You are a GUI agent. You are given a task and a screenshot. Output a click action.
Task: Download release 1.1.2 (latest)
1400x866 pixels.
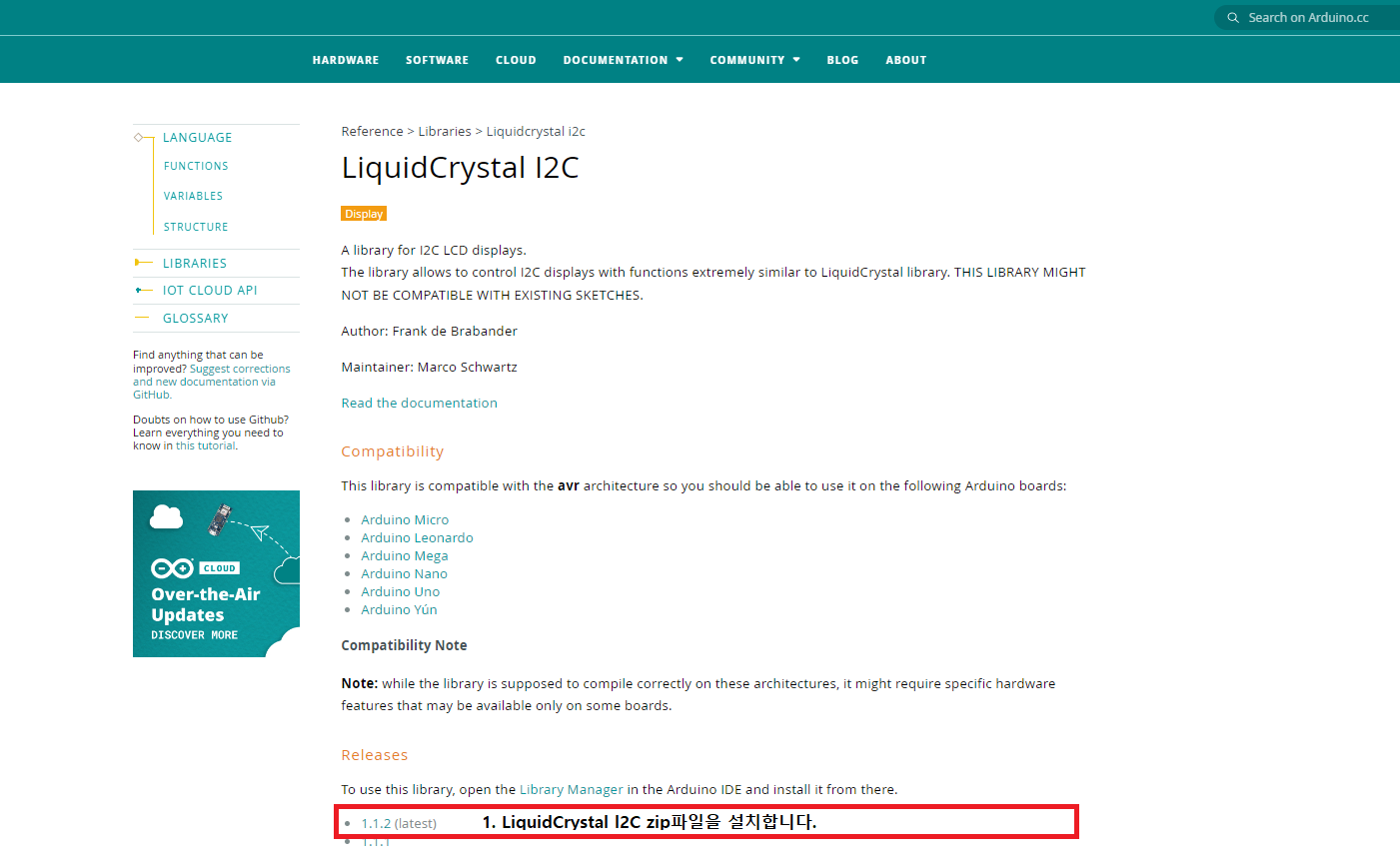pos(399,823)
